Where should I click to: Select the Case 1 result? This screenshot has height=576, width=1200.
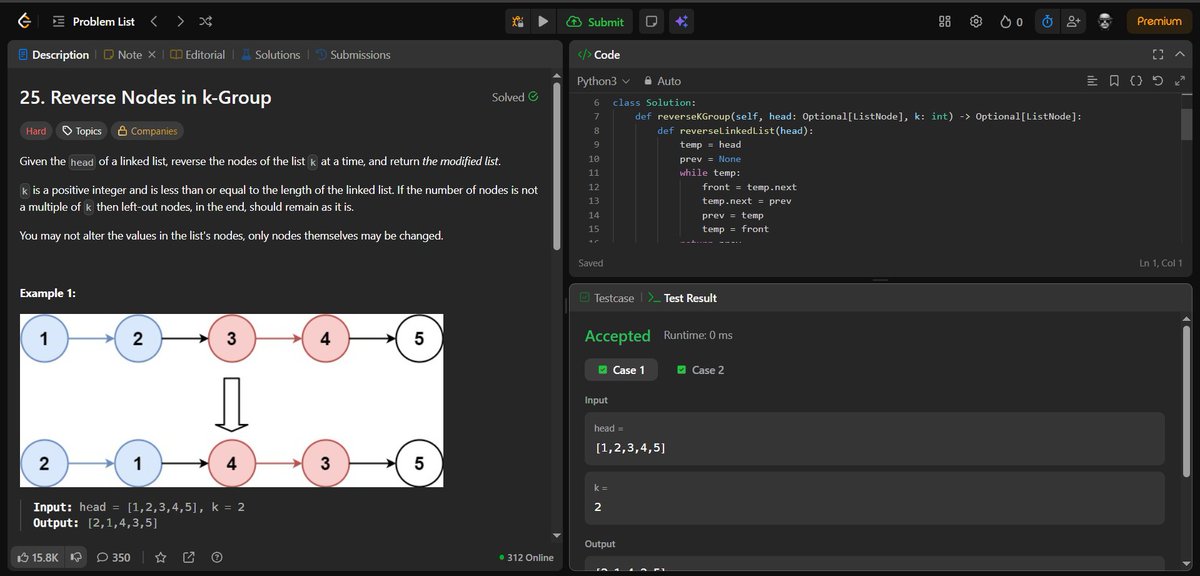click(621, 370)
